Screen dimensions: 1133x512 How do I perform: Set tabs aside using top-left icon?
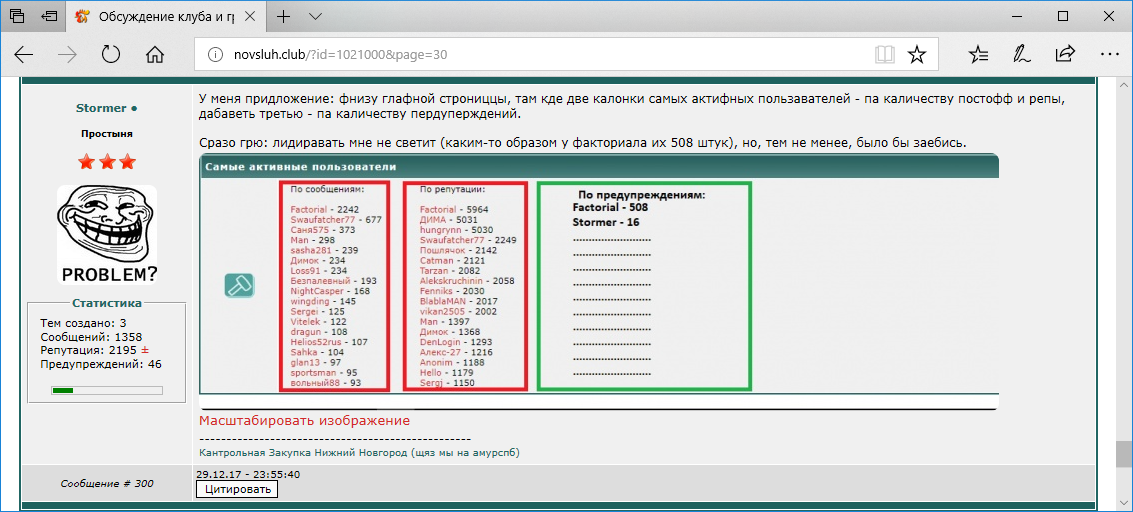pos(48,17)
